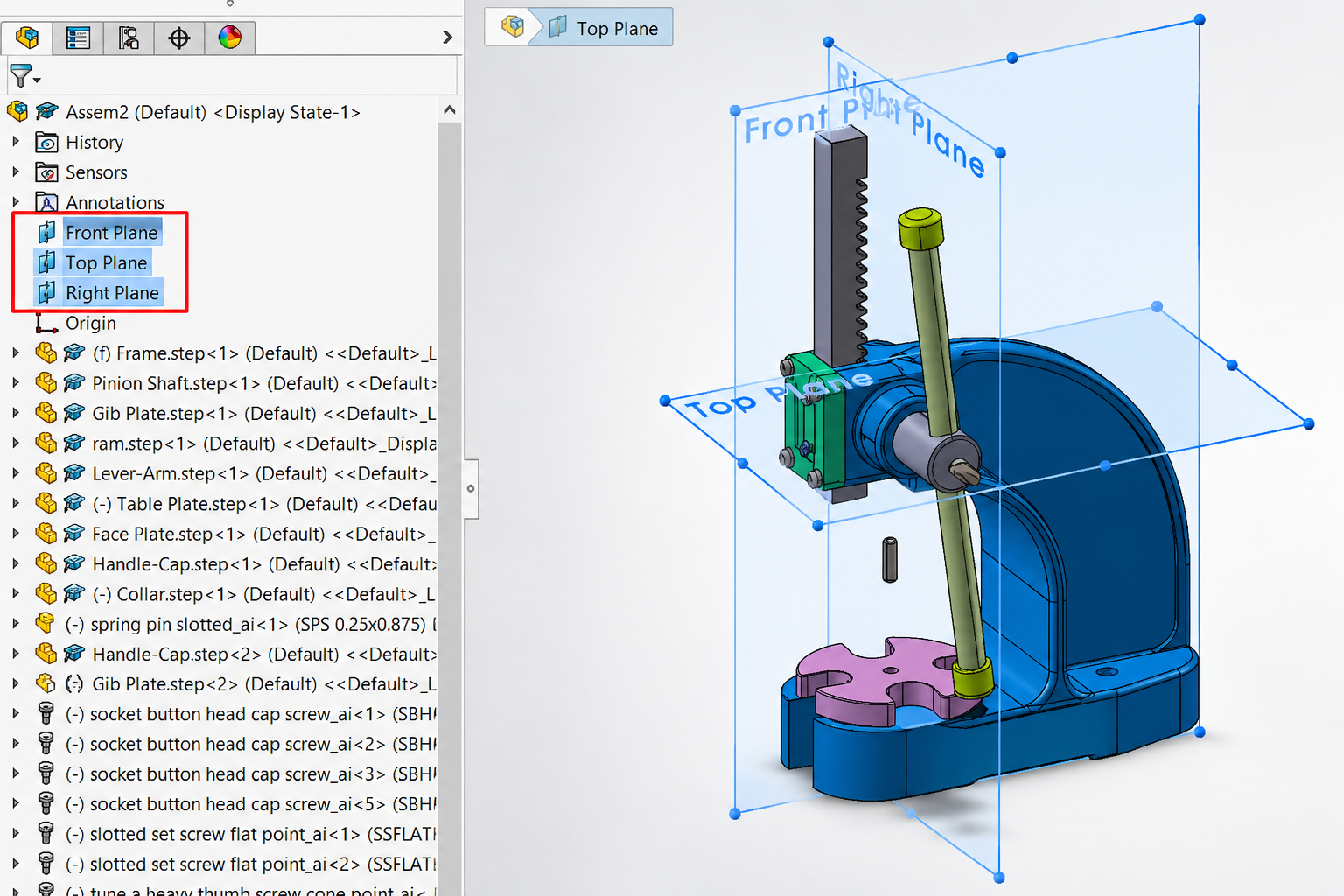Click the assembly icon in breadcrumb bar

513,27
